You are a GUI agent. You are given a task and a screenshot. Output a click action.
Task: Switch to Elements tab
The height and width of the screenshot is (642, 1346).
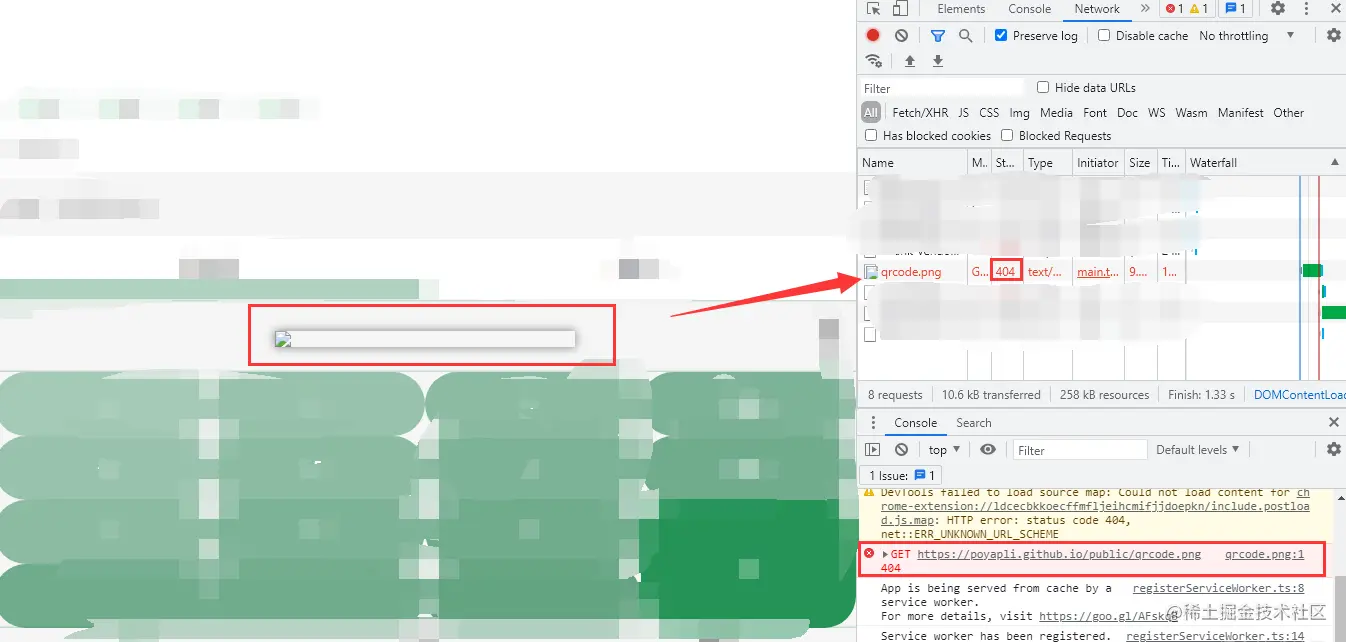tap(961, 9)
